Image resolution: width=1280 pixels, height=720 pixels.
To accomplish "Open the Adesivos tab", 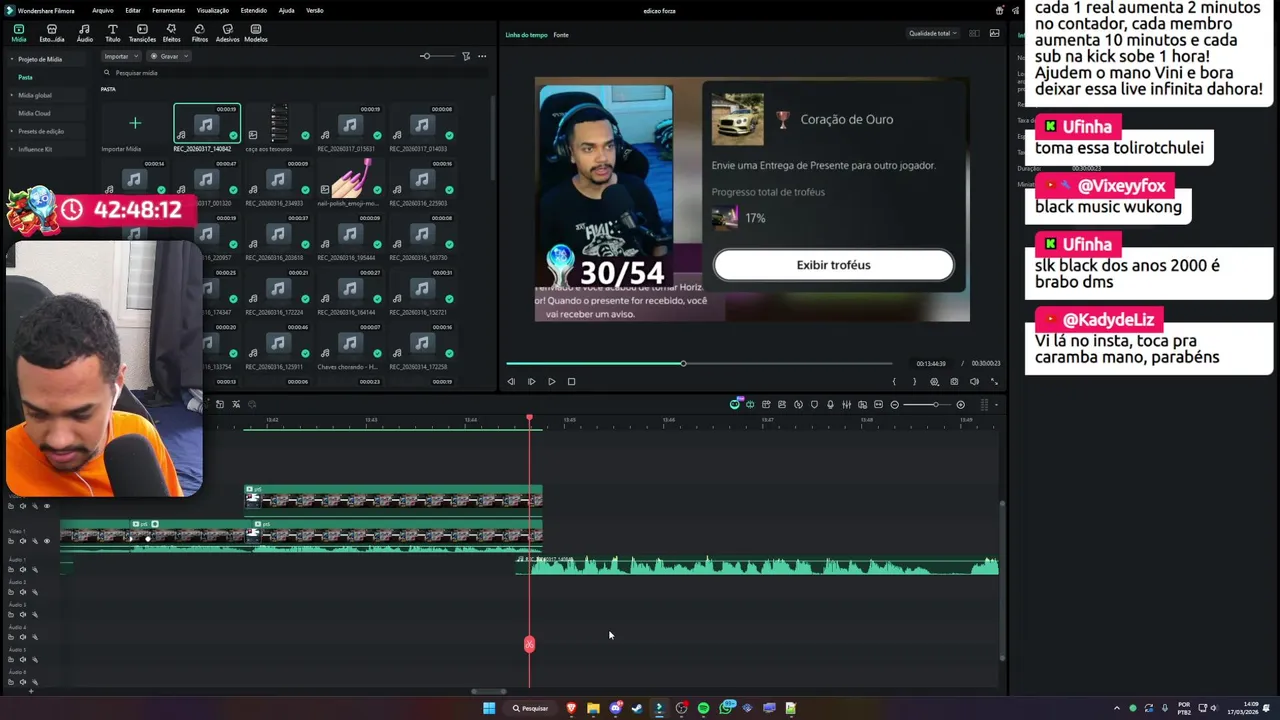I will (228, 33).
